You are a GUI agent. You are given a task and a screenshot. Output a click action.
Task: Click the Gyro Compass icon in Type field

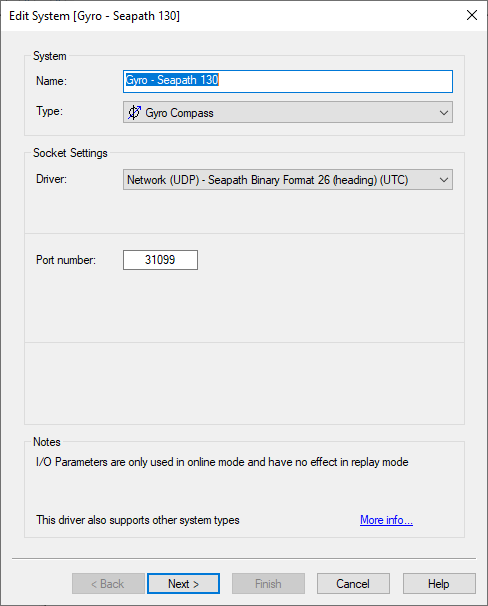click(x=134, y=112)
